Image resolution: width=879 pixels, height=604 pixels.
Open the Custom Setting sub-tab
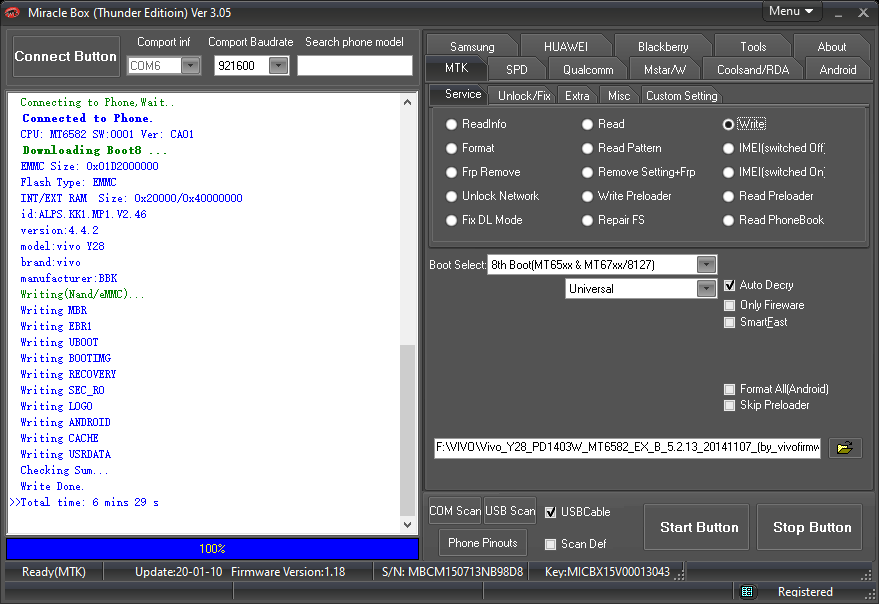(681, 96)
